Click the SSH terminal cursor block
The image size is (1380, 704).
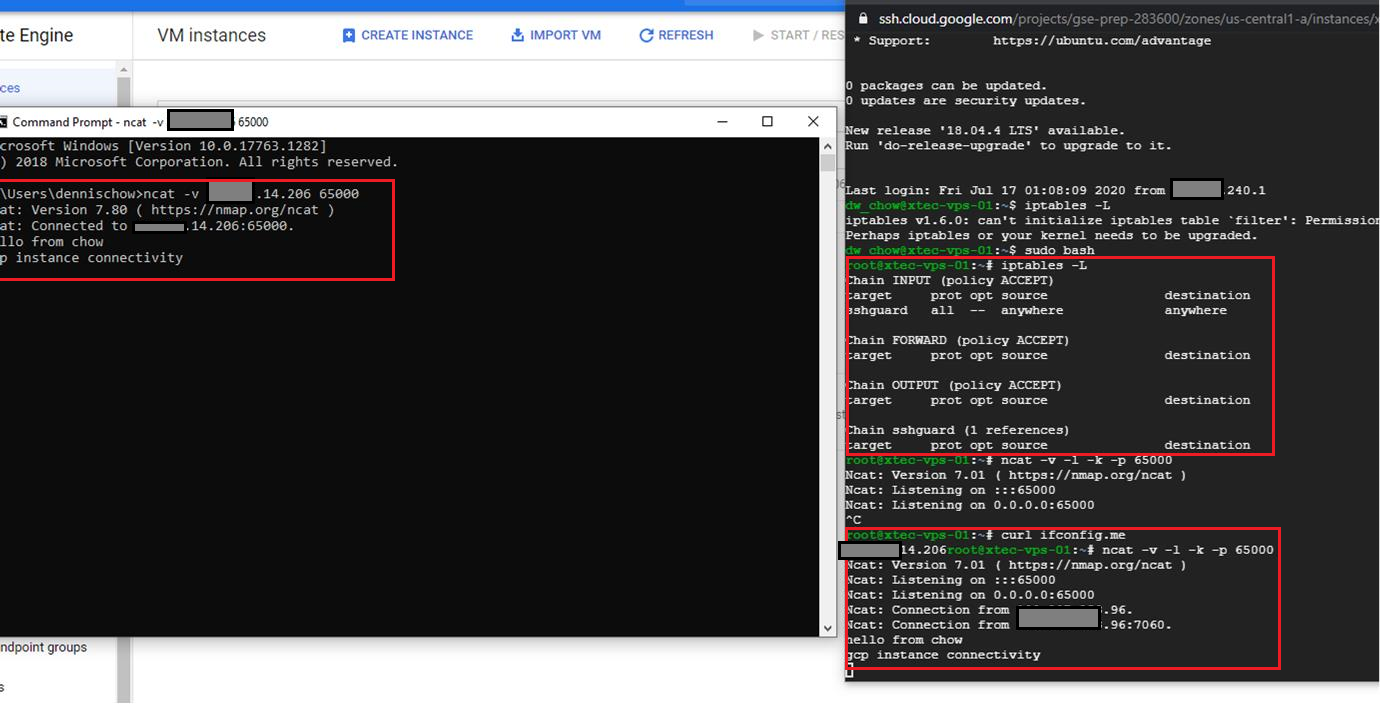849,672
